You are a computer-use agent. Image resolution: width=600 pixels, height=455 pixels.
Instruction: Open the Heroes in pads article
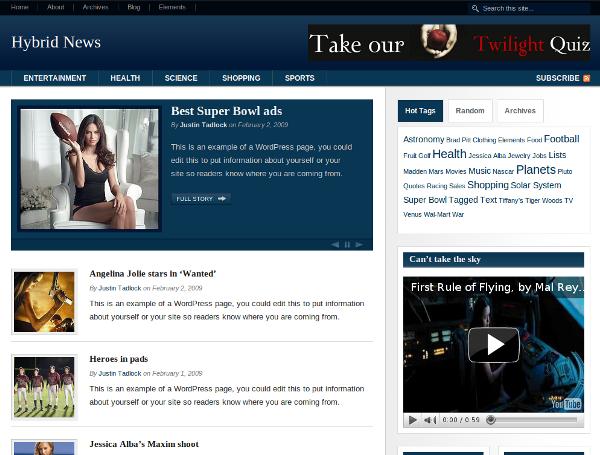(119, 359)
